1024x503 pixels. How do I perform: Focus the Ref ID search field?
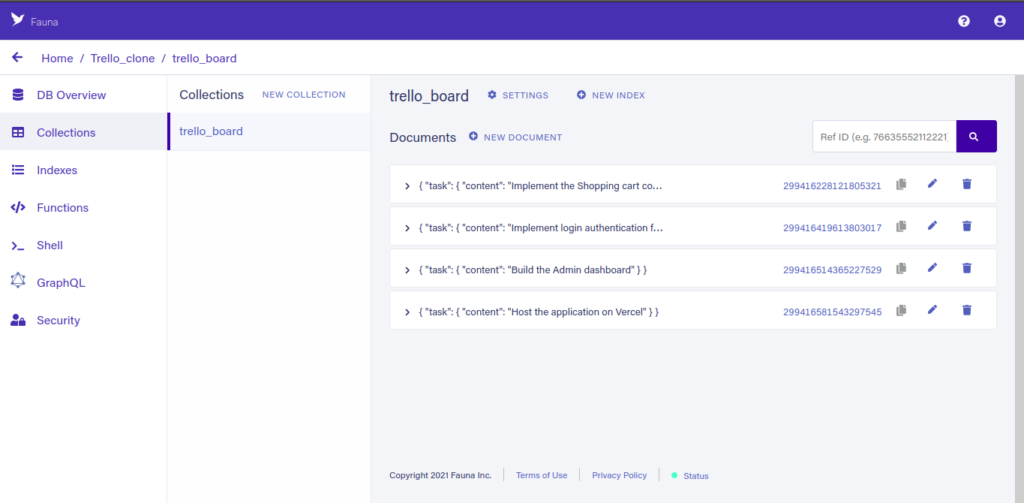(x=884, y=136)
